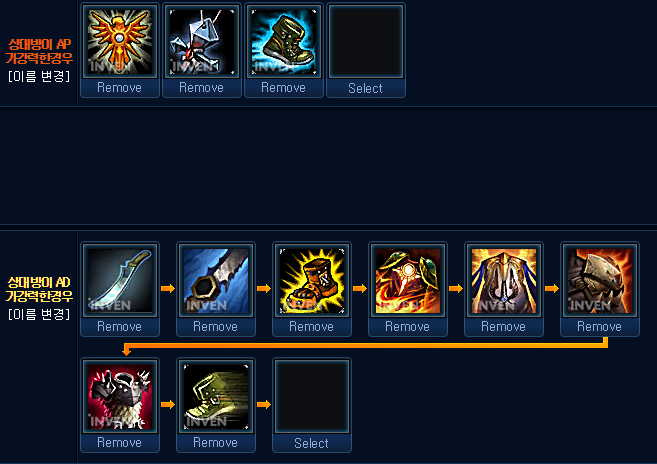
Task: Rename the AP build via [이름 변경]
Action: pyautogui.click(x=39, y=76)
